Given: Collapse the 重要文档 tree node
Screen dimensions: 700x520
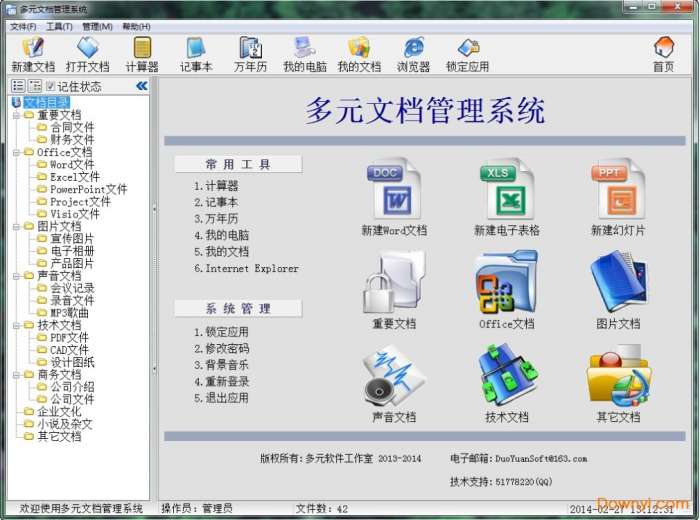Looking at the screenshot, I should pyautogui.click(x=17, y=115).
